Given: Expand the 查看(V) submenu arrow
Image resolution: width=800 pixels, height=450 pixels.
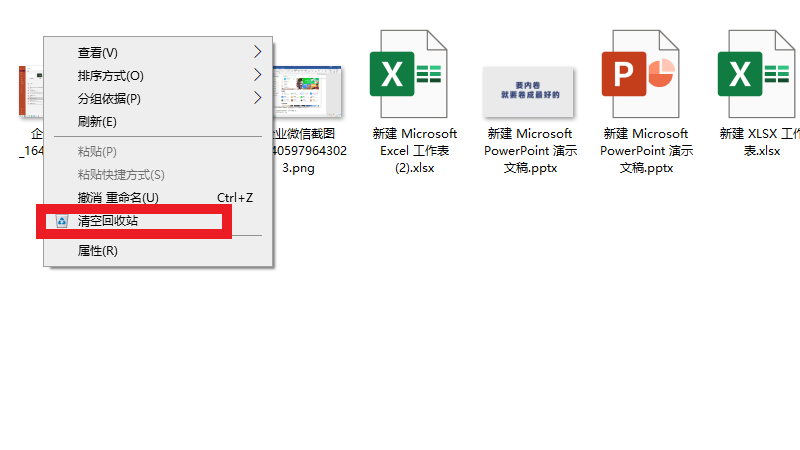Looking at the screenshot, I should [x=257, y=52].
